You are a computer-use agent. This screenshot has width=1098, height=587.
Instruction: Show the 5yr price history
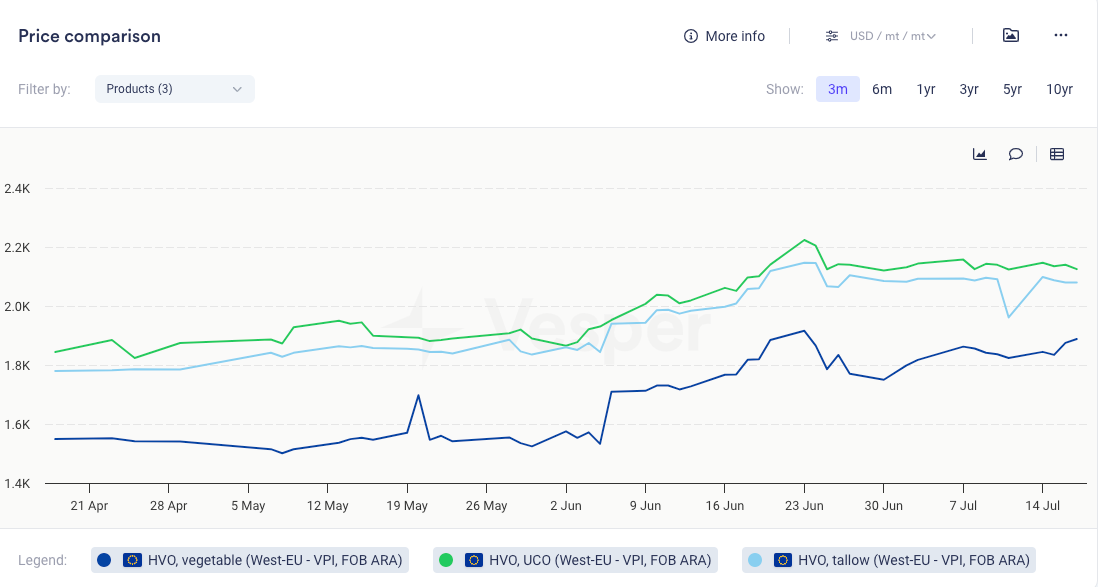click(x=1012, y=89)
